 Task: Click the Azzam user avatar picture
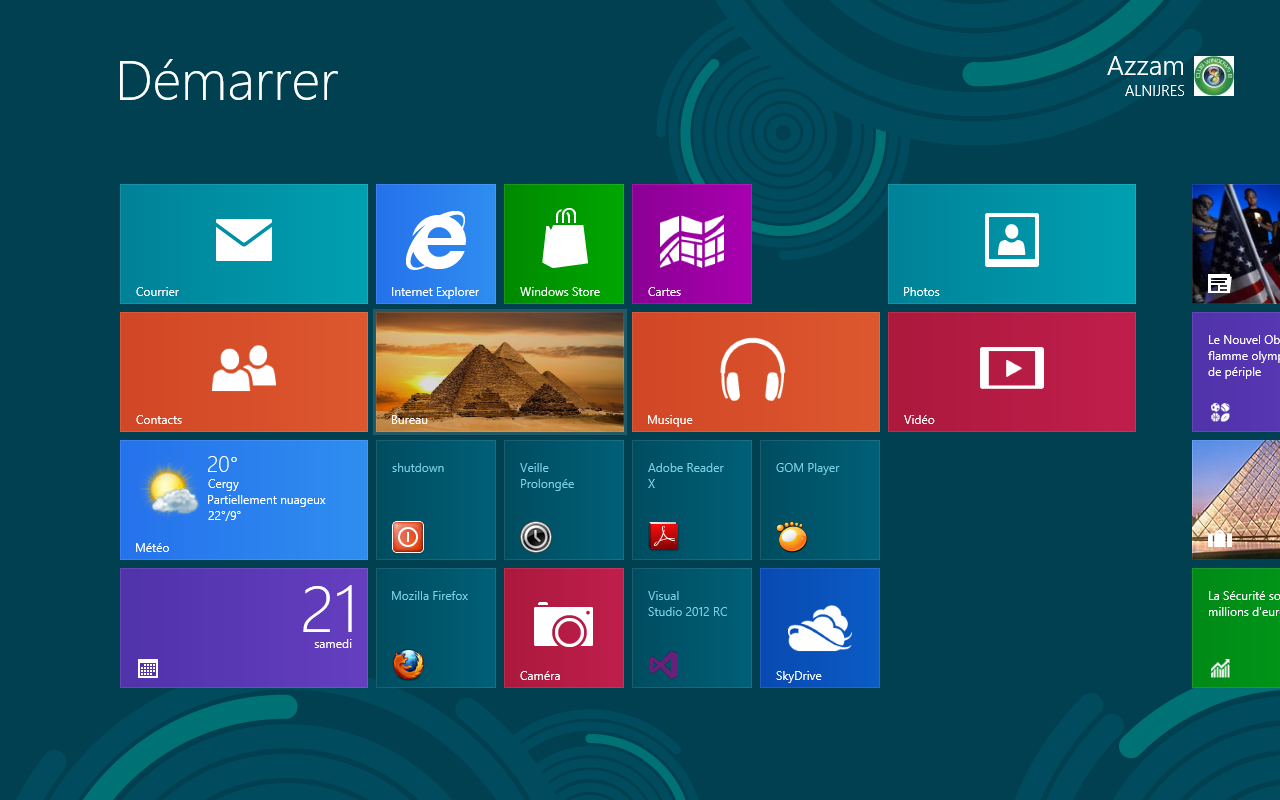[1214, 76]
